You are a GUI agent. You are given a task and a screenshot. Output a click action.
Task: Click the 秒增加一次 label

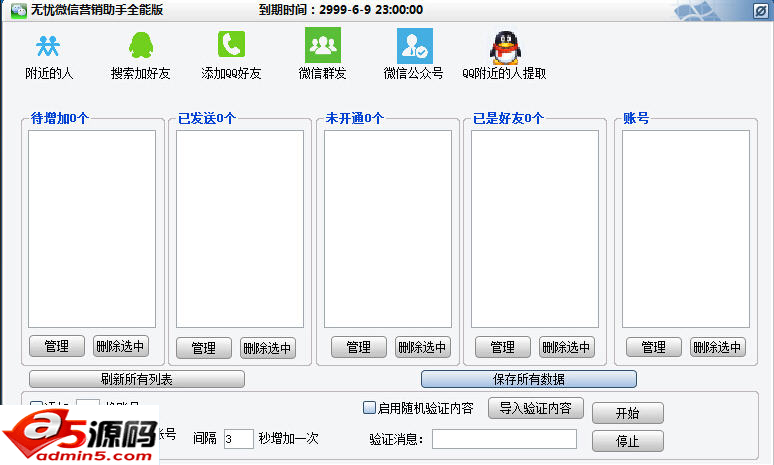tap(289, 438)
